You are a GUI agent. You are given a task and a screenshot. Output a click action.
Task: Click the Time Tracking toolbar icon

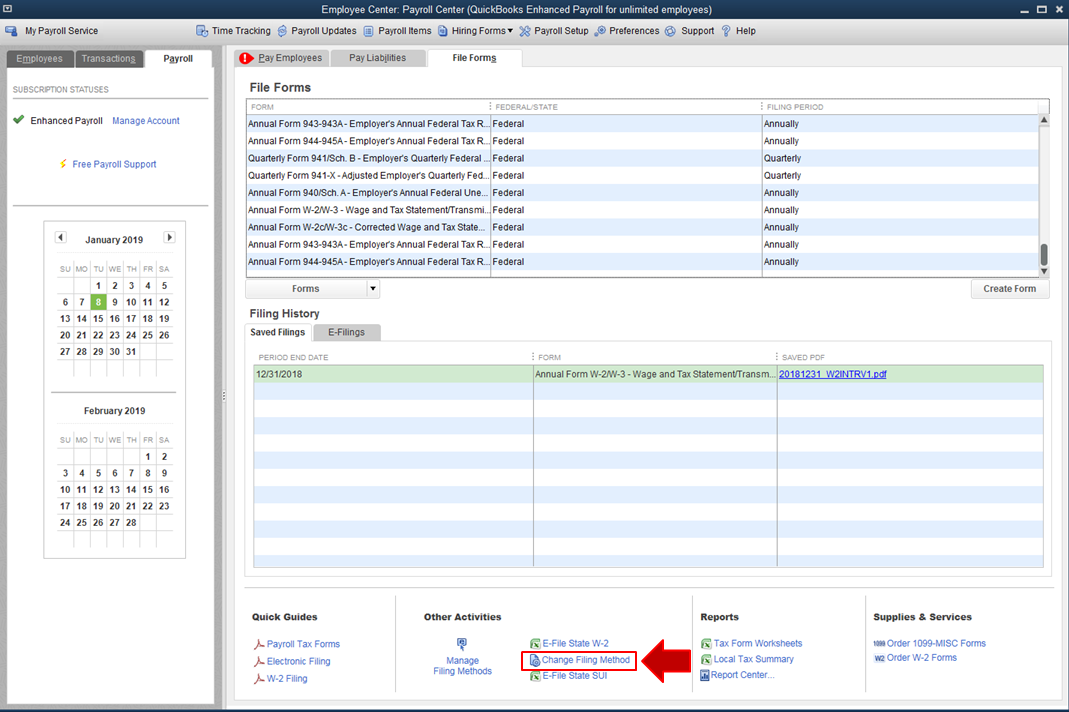pyautogui.click(x=202, y=31)
